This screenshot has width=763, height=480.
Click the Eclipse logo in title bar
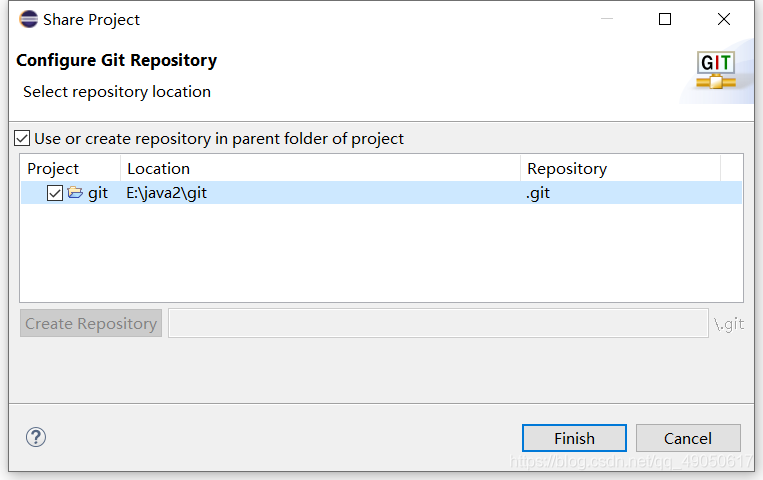(29, 19)
